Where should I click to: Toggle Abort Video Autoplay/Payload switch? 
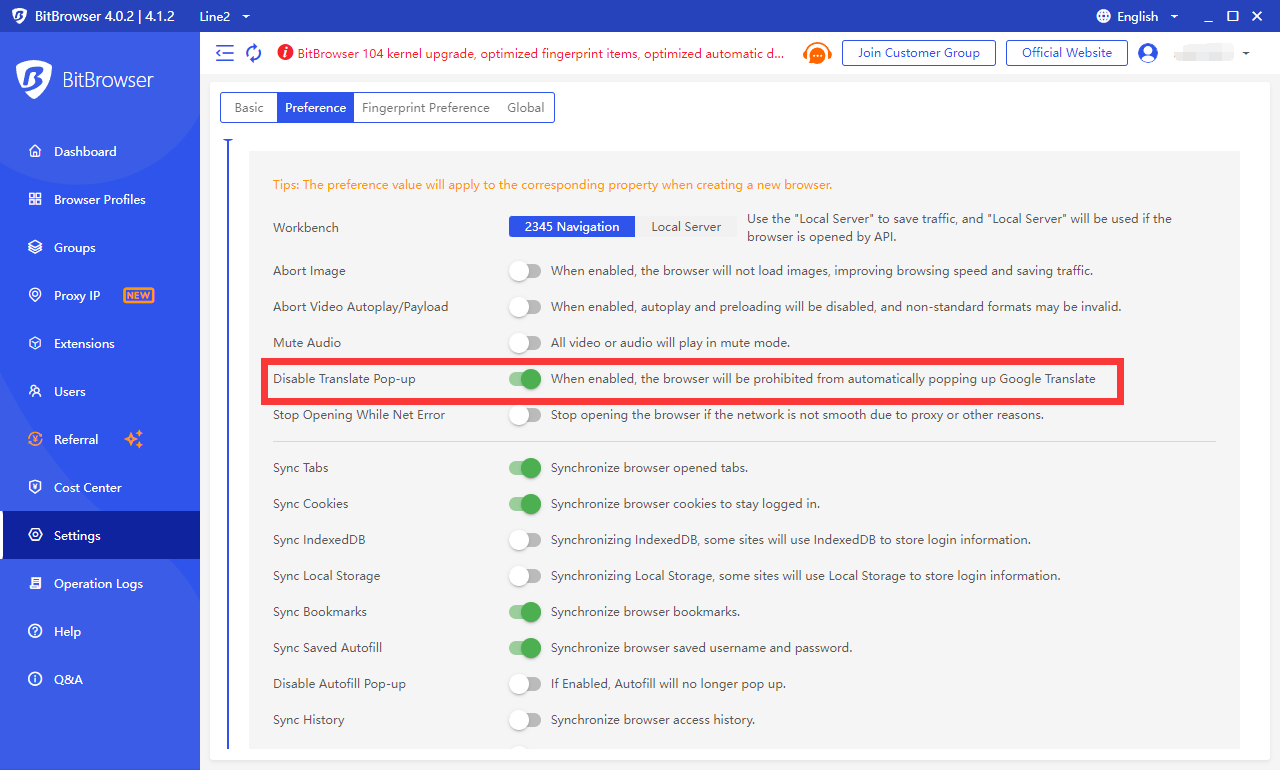(x=525, y=307)
